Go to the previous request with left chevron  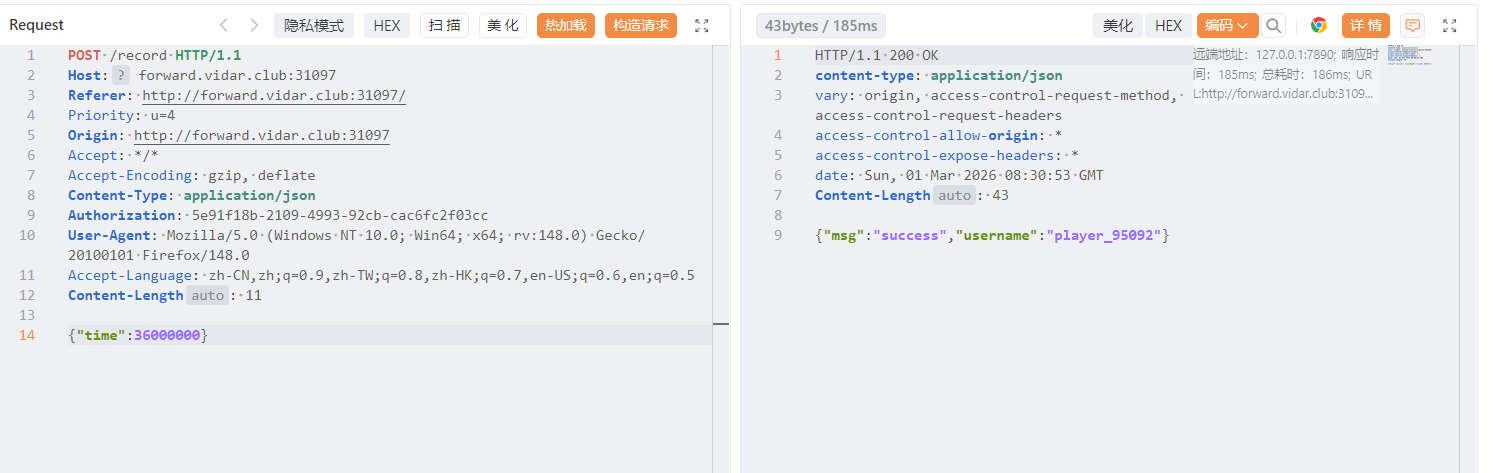tap(224, 26)
